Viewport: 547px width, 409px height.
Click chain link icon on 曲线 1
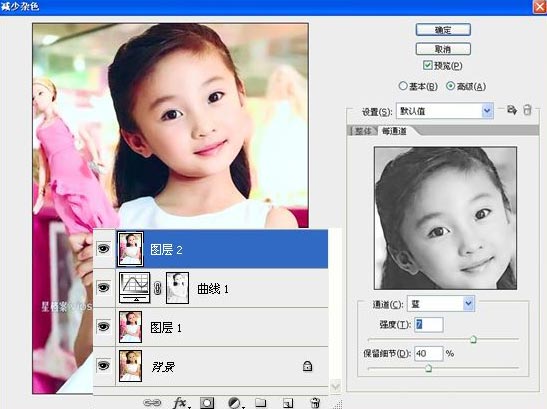(158, 288)
